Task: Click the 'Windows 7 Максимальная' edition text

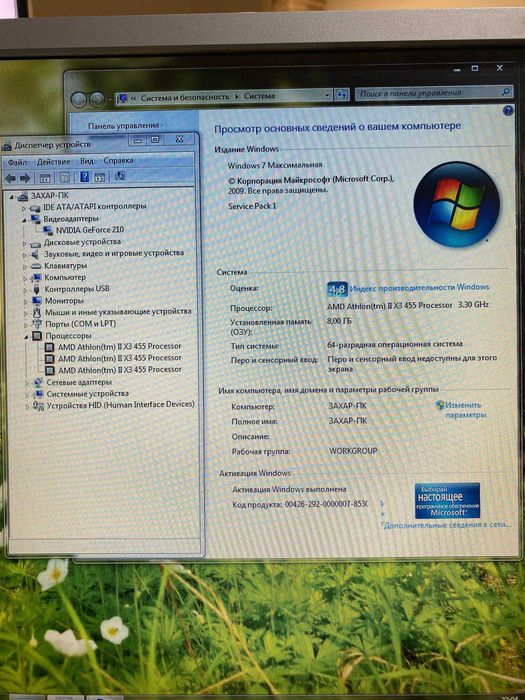Action: 275,165
